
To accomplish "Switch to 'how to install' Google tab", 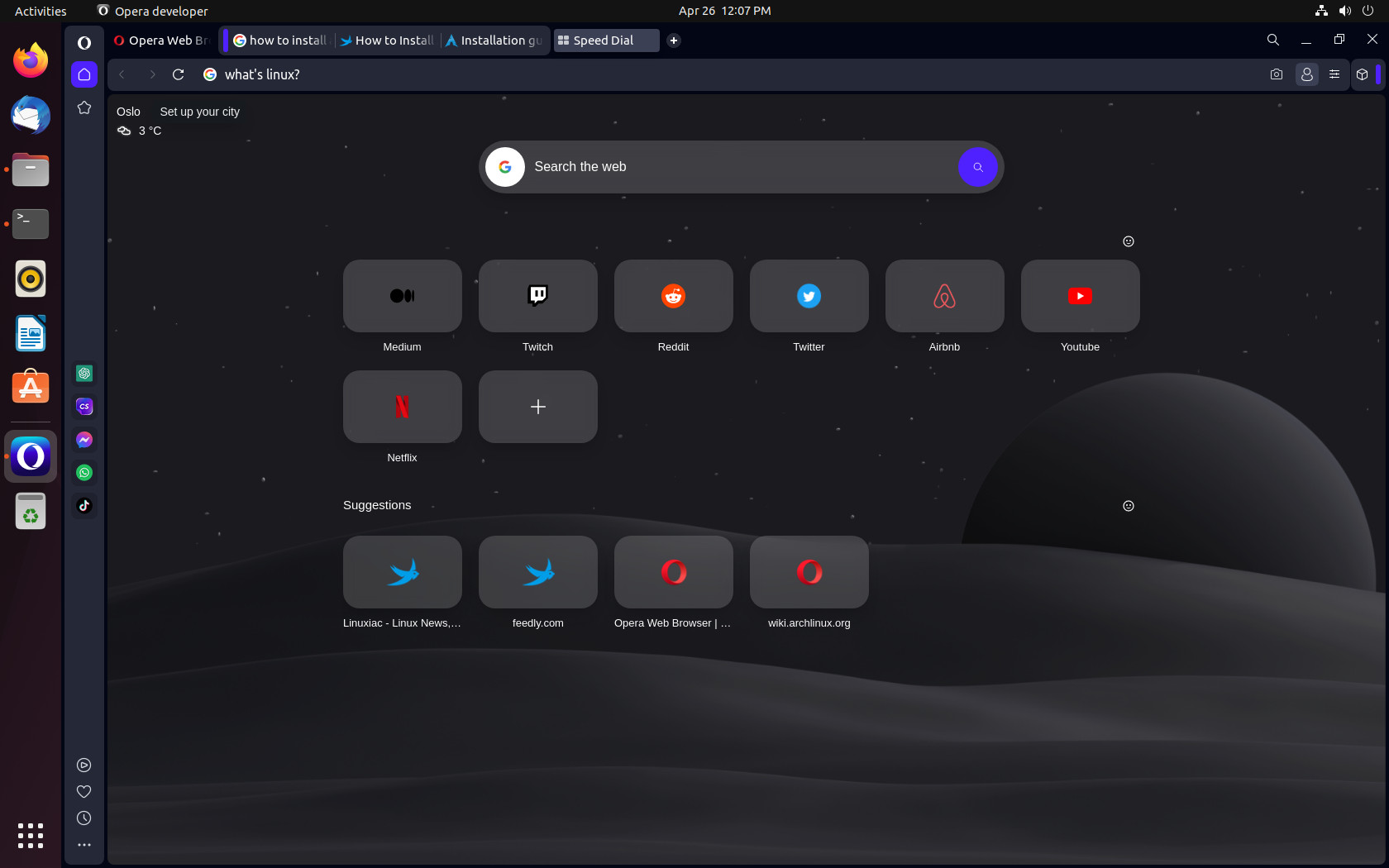I will 280,41.
